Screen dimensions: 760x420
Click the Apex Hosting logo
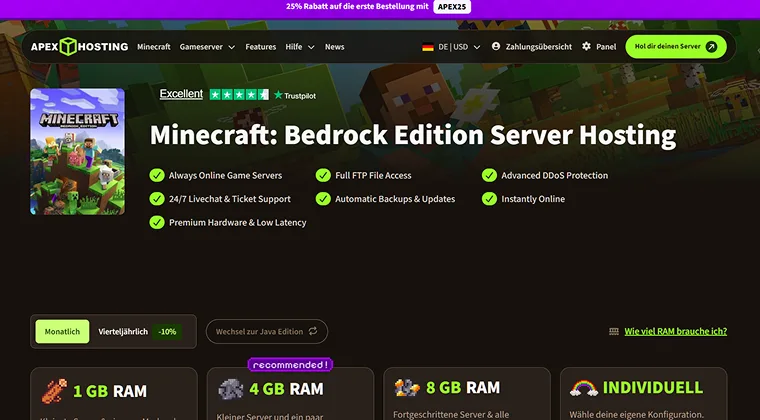78,46
